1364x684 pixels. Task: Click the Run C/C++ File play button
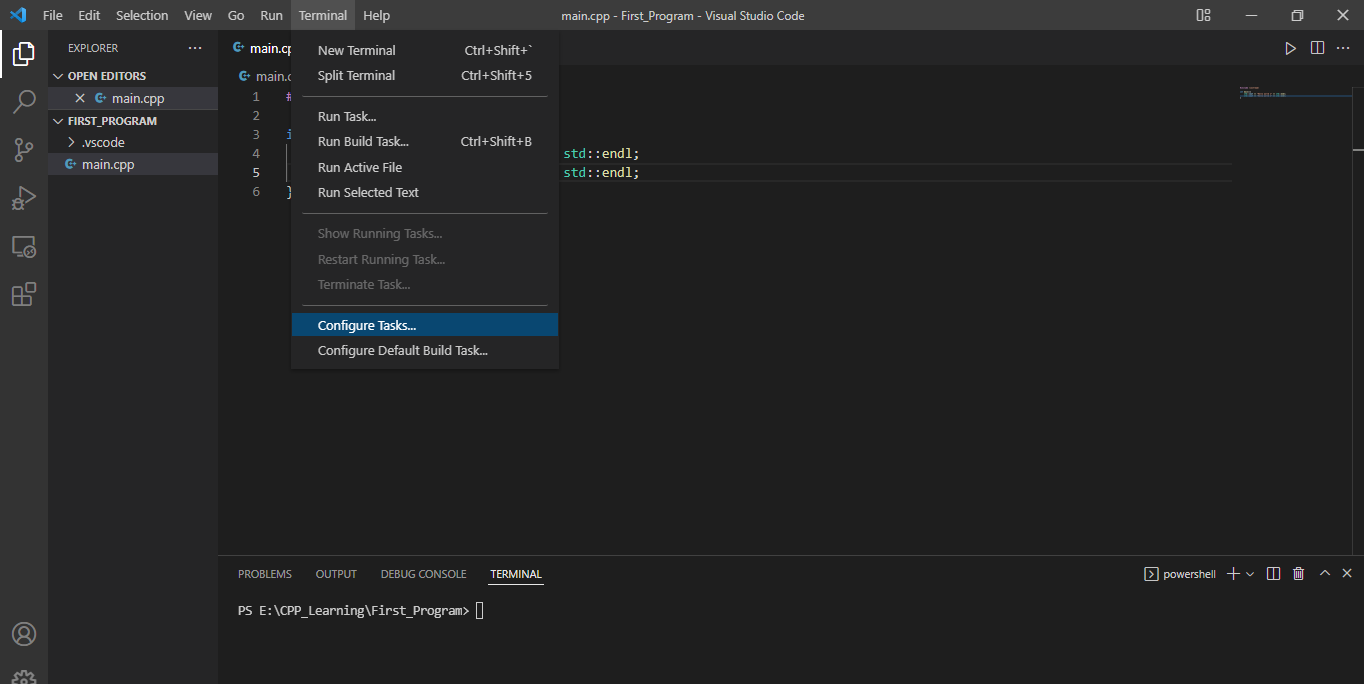pos(1290,47)
